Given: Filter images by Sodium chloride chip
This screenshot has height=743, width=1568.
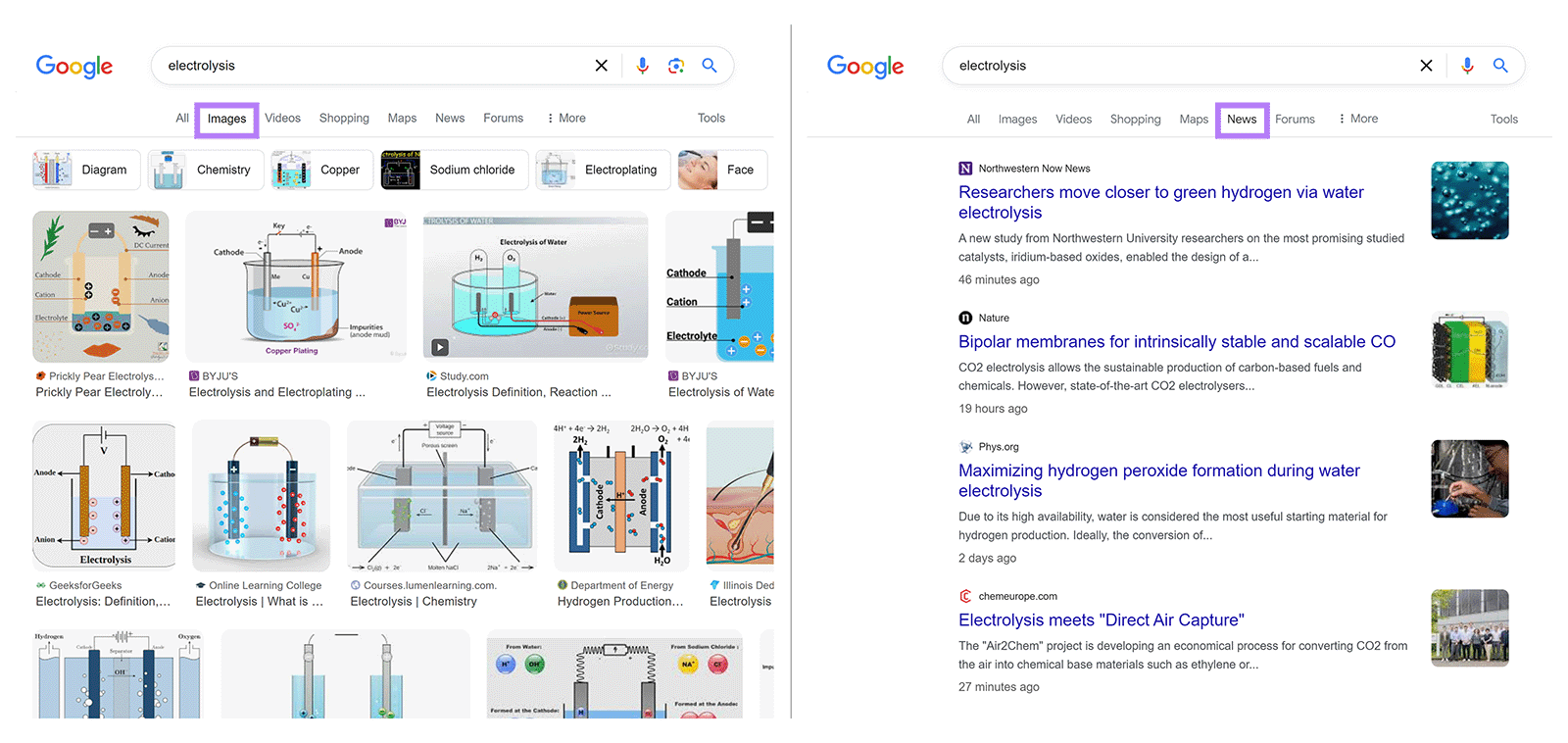Looking at the screenshot, I should coord(455,170).
